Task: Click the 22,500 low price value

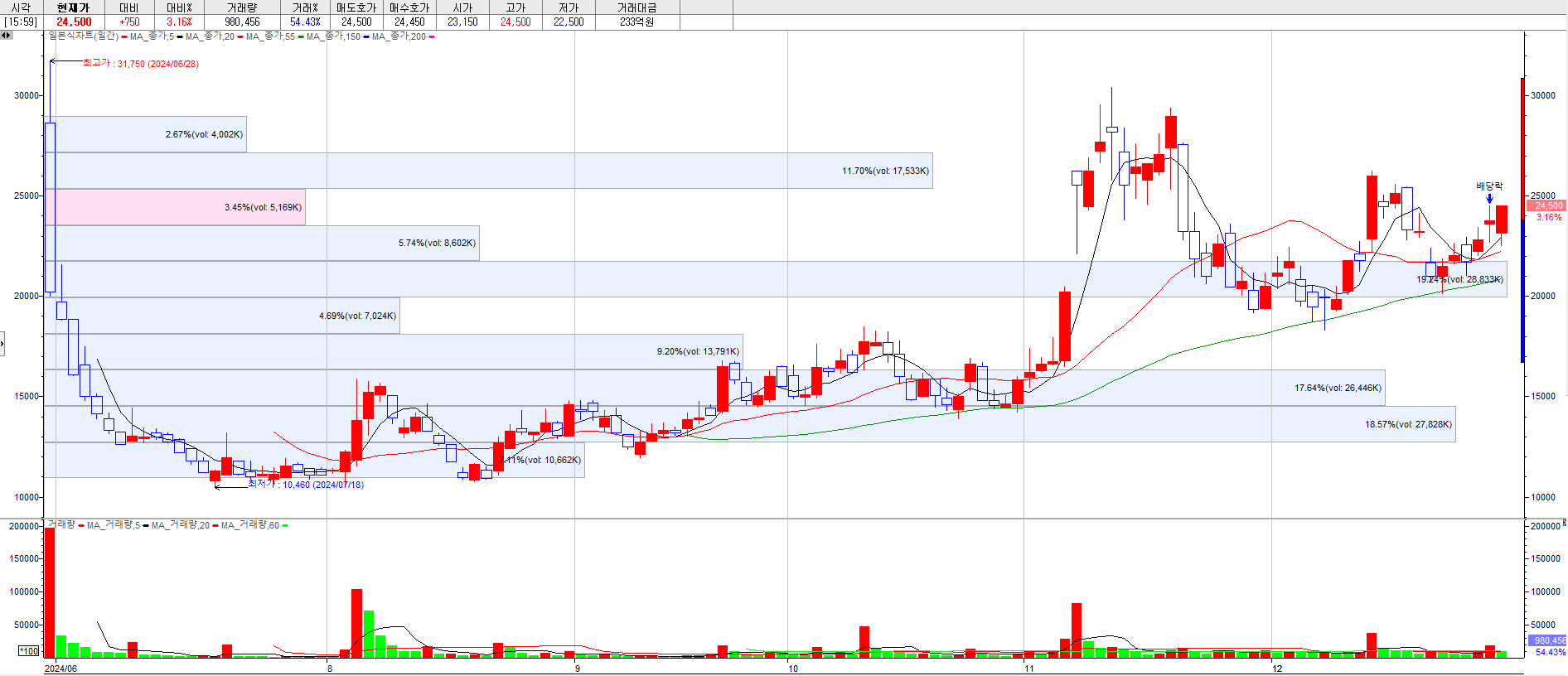Action: (569, 22)
